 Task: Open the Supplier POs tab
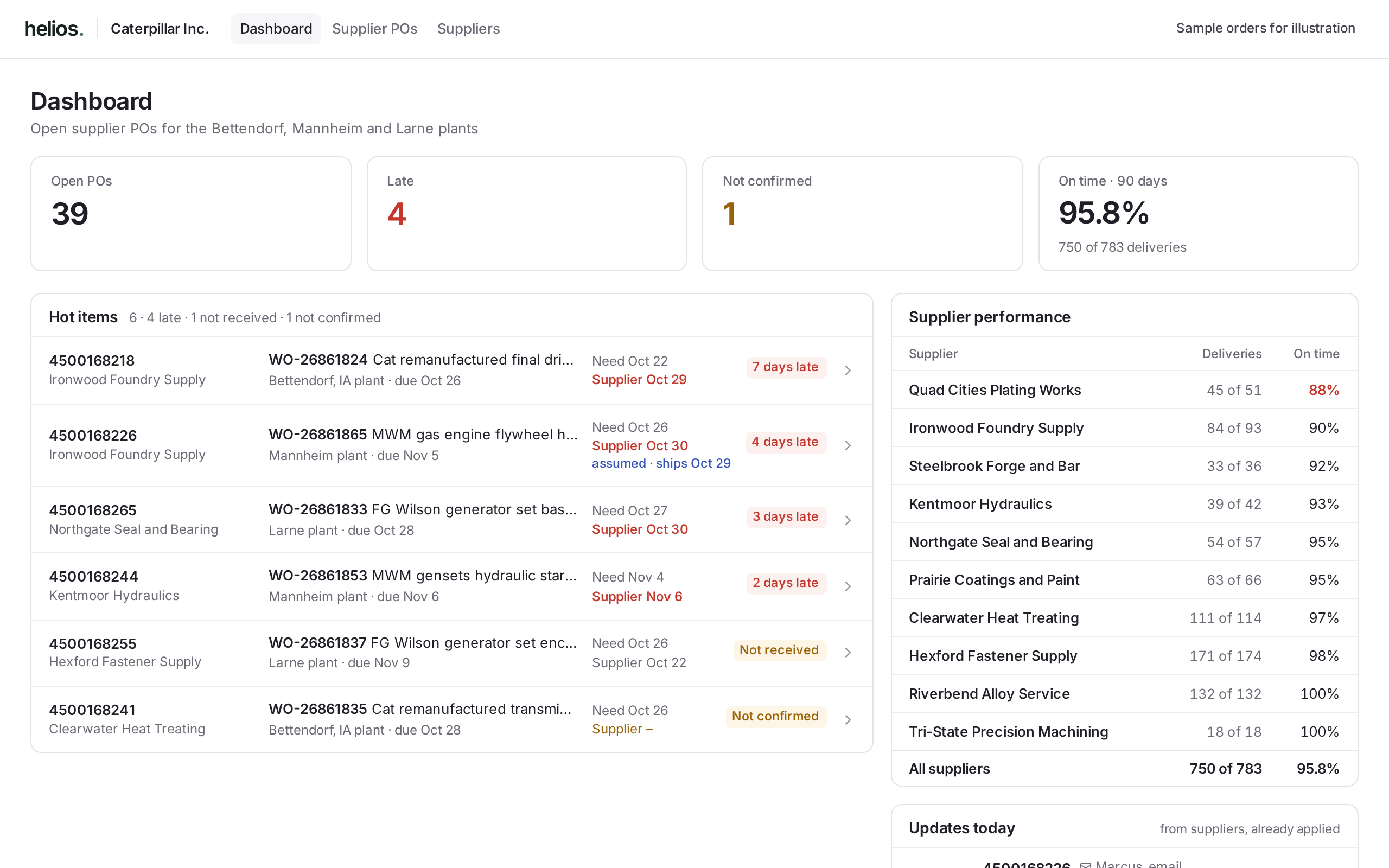pos(375,29)
